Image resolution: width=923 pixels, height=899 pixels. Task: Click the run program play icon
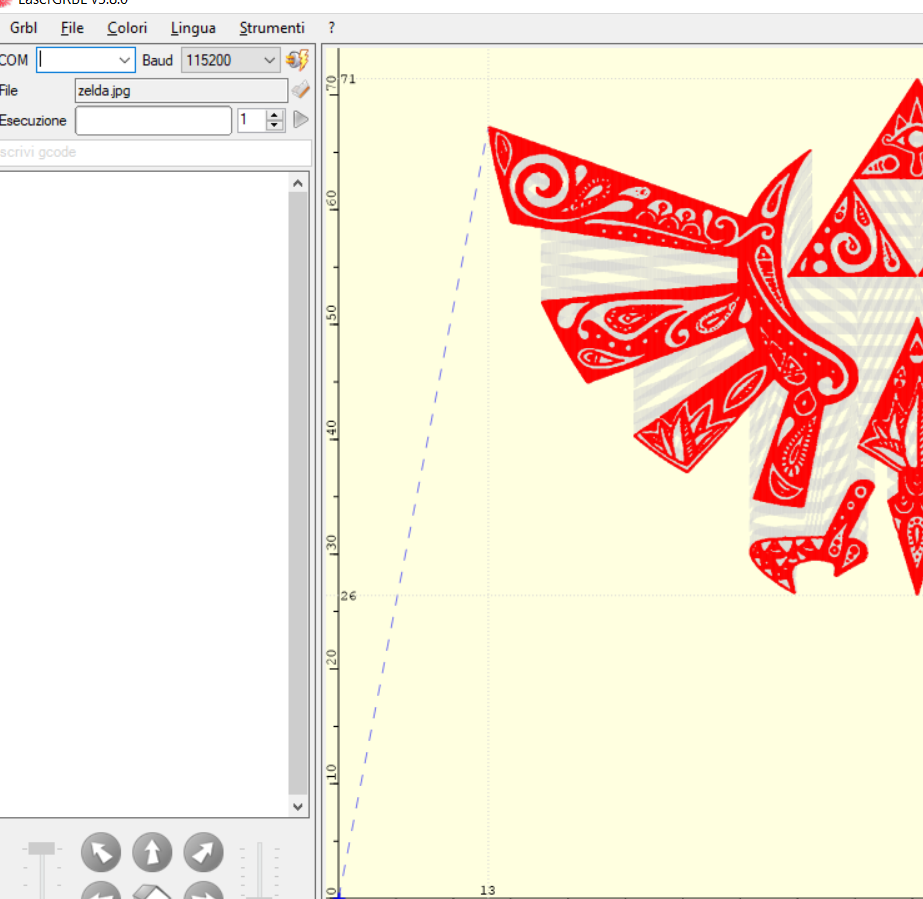click(301, 120)
